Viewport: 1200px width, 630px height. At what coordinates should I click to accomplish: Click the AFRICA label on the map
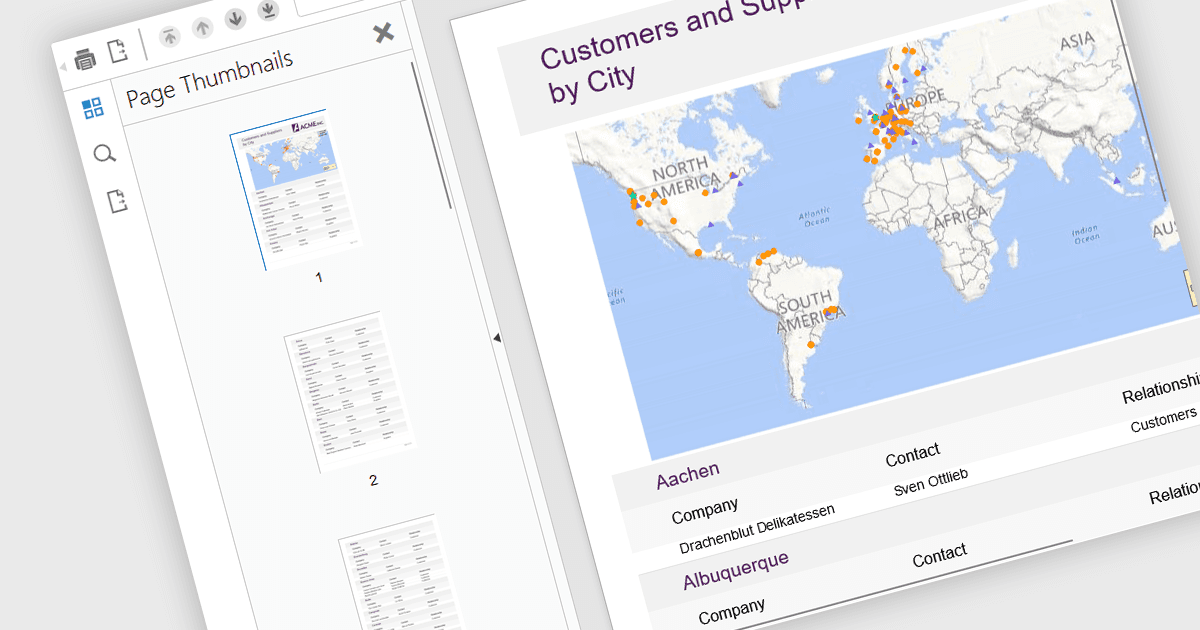[959, 216]
